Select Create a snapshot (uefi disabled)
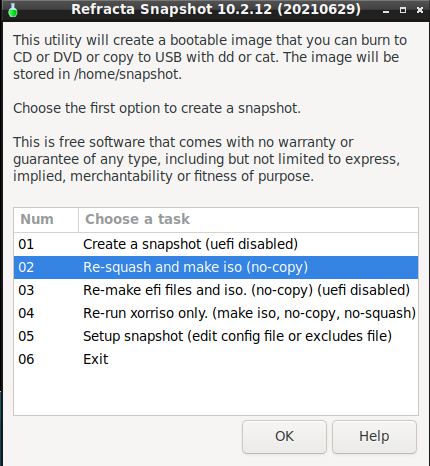 (x=216, y=244)
